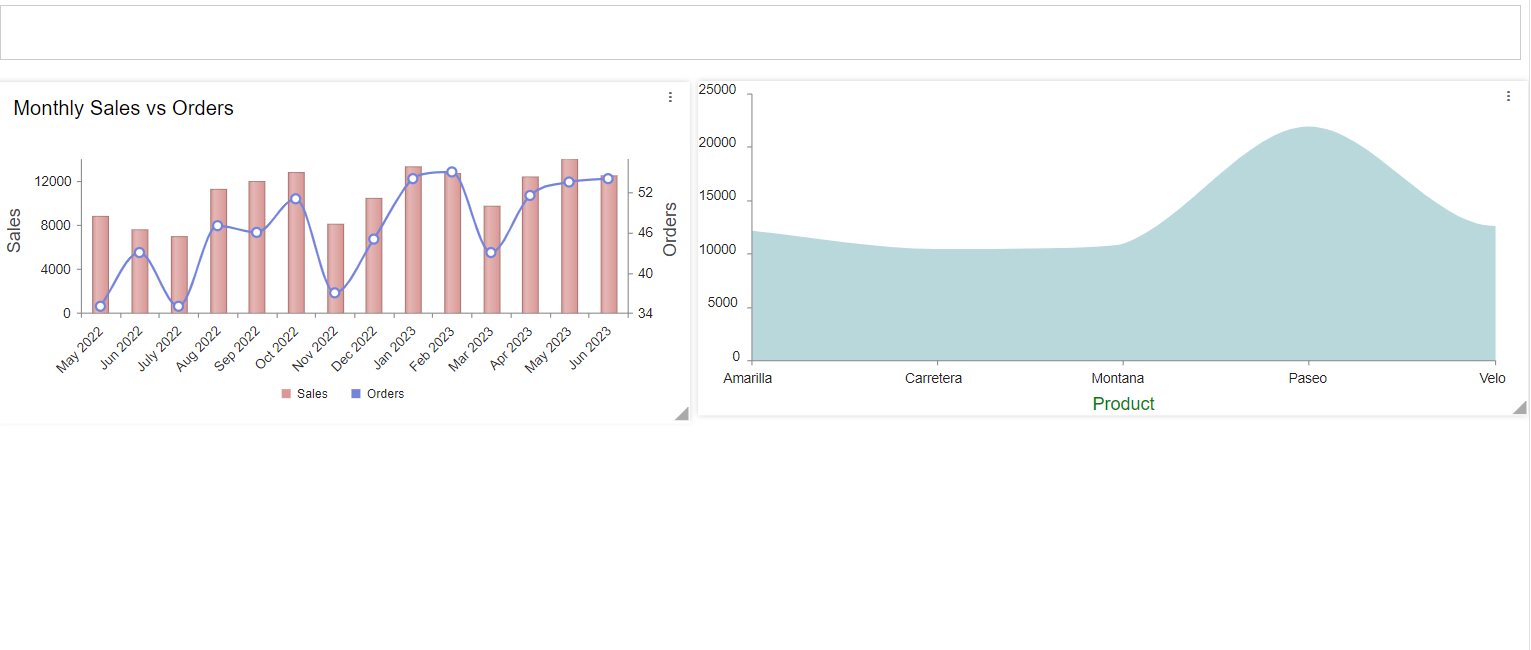Select the Orders marker for Nov 2022
This screenshot has width=1531, height=650.
pyautogui.click(x=335, y=293)
